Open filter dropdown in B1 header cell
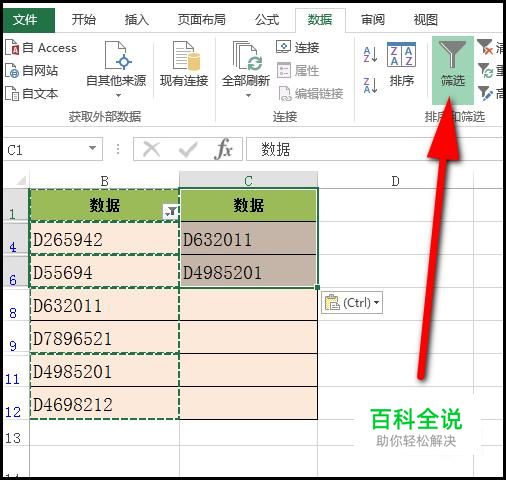 [x=171, y=212]
